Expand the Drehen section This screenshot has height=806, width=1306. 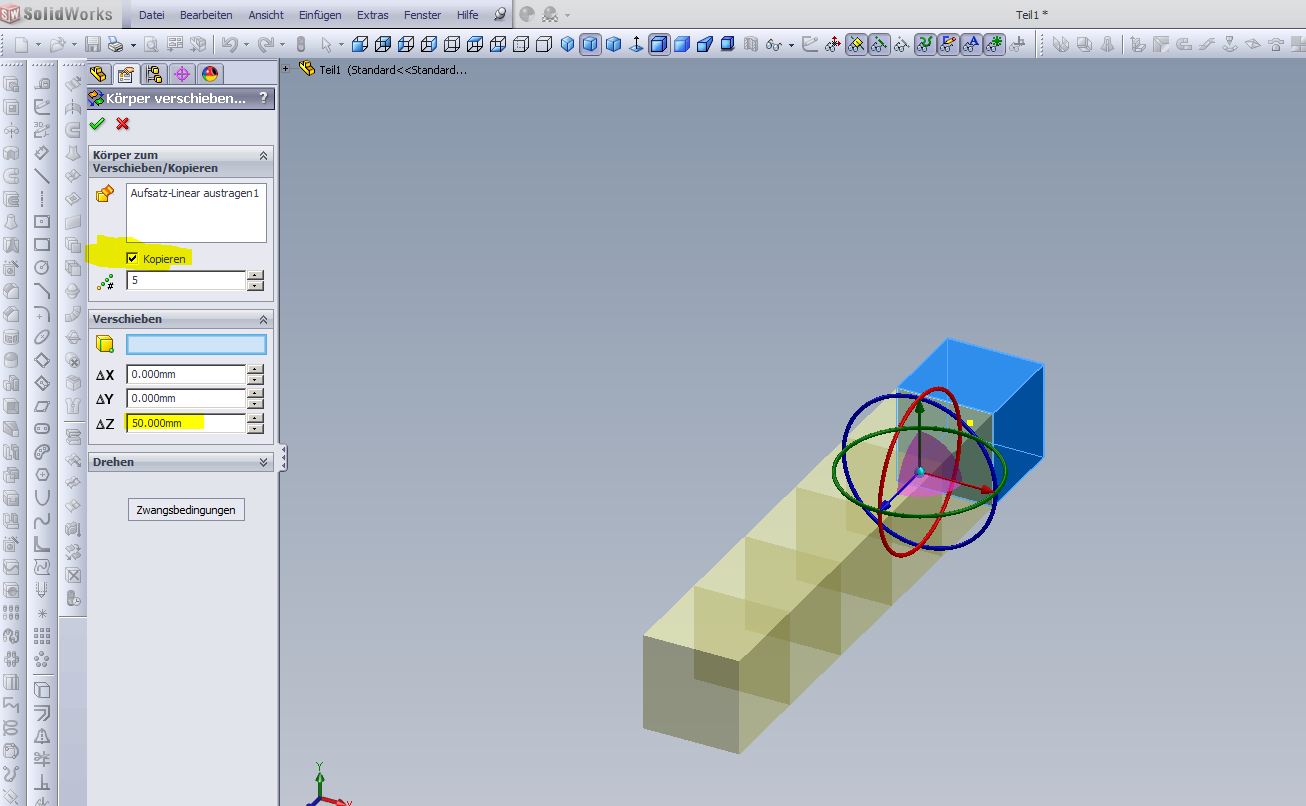[x=264, y=462]
